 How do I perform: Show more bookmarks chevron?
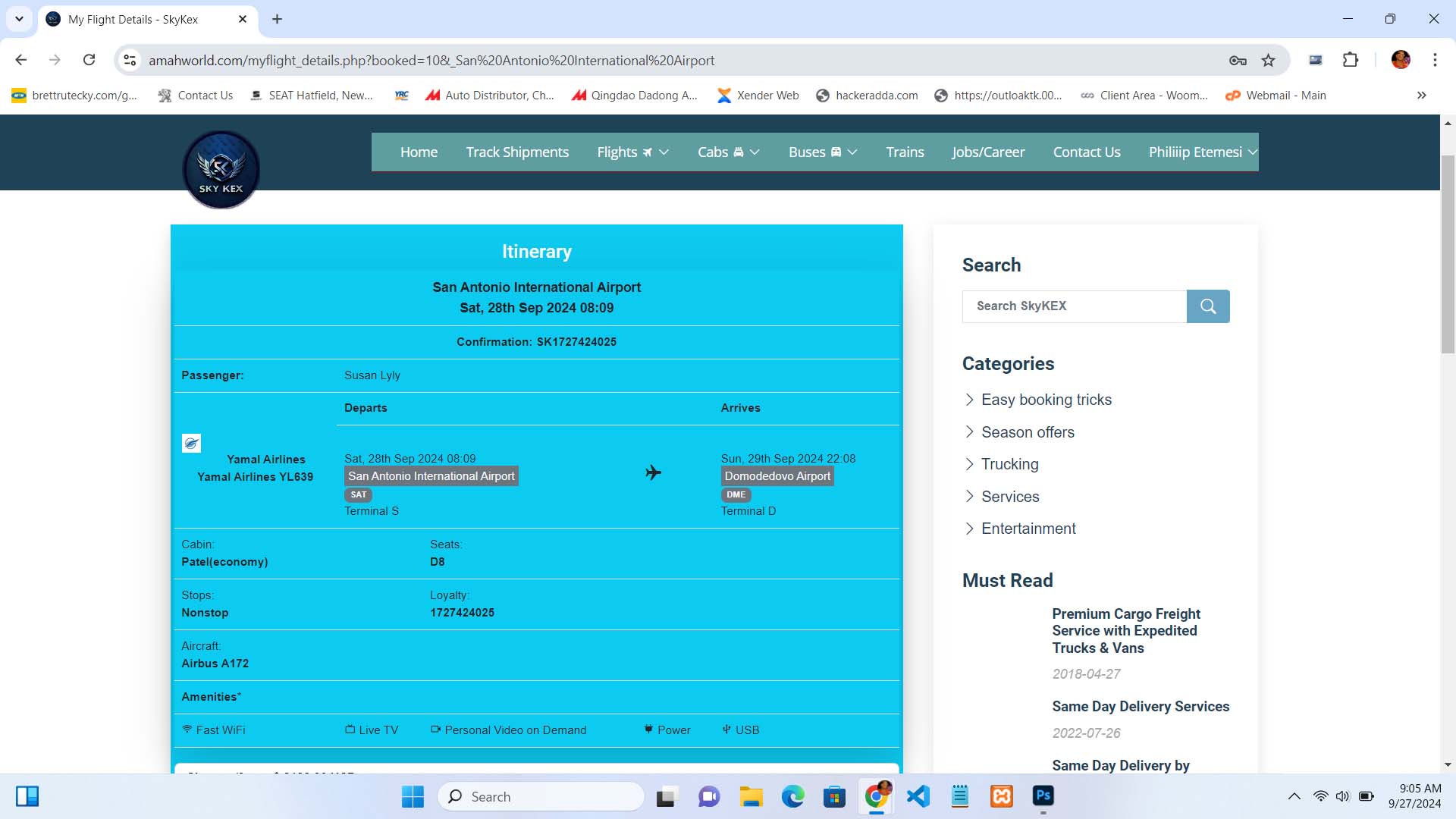click(x=1421, y=96)
